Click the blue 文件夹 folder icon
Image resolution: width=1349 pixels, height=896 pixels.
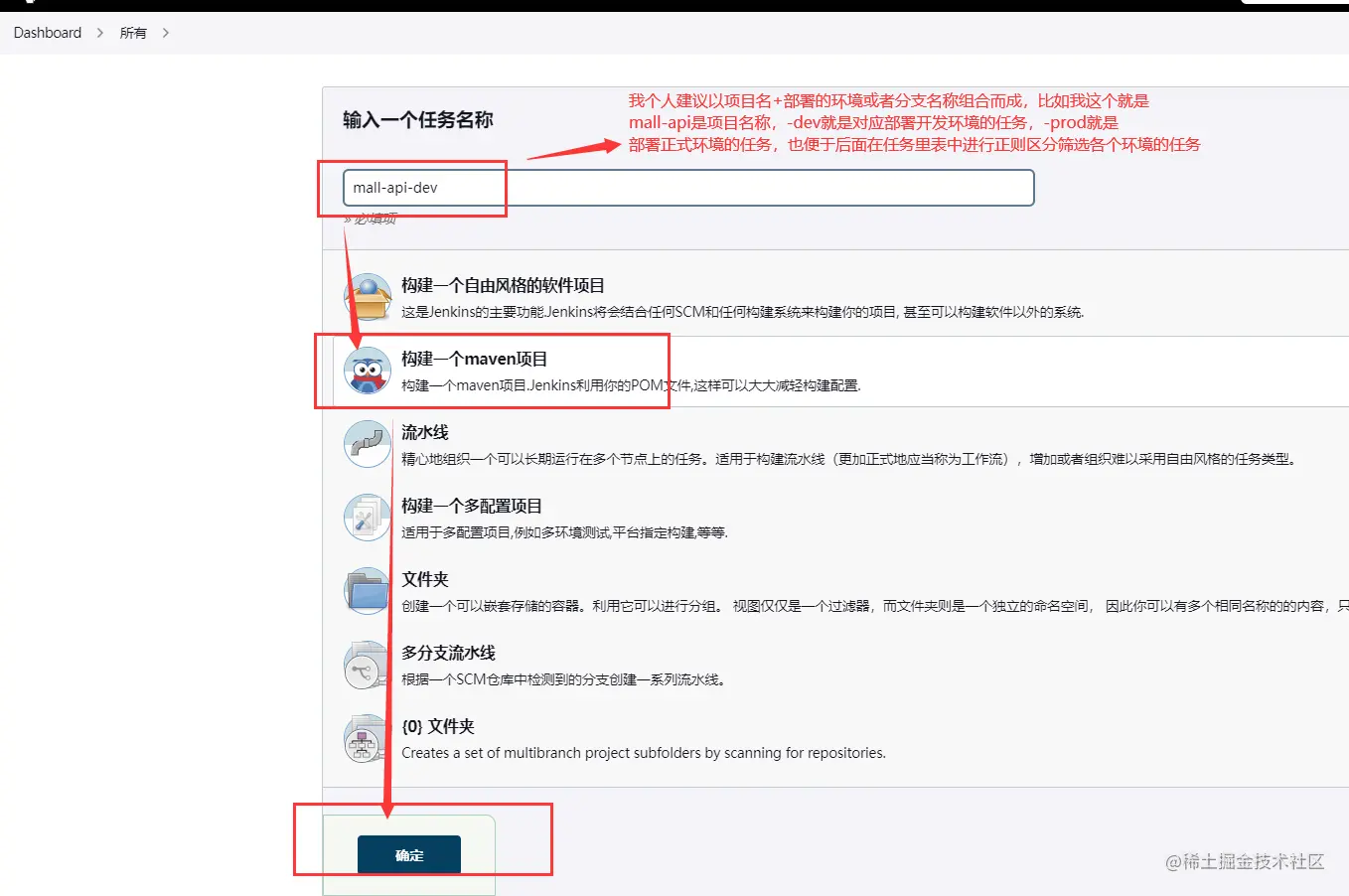point(368,591)
